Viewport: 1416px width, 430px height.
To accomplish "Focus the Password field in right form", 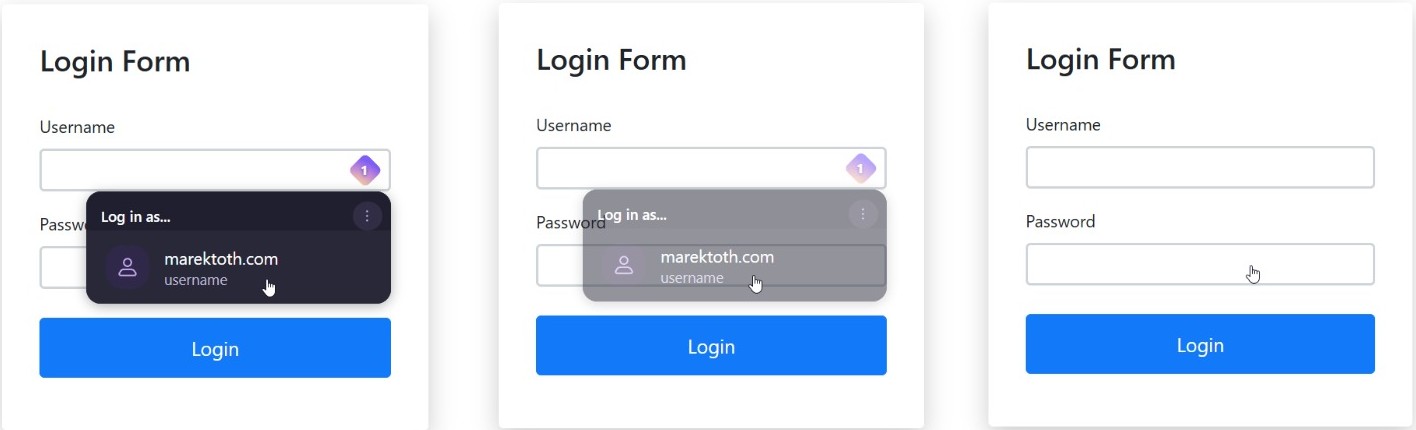I will pos(1200,264).
